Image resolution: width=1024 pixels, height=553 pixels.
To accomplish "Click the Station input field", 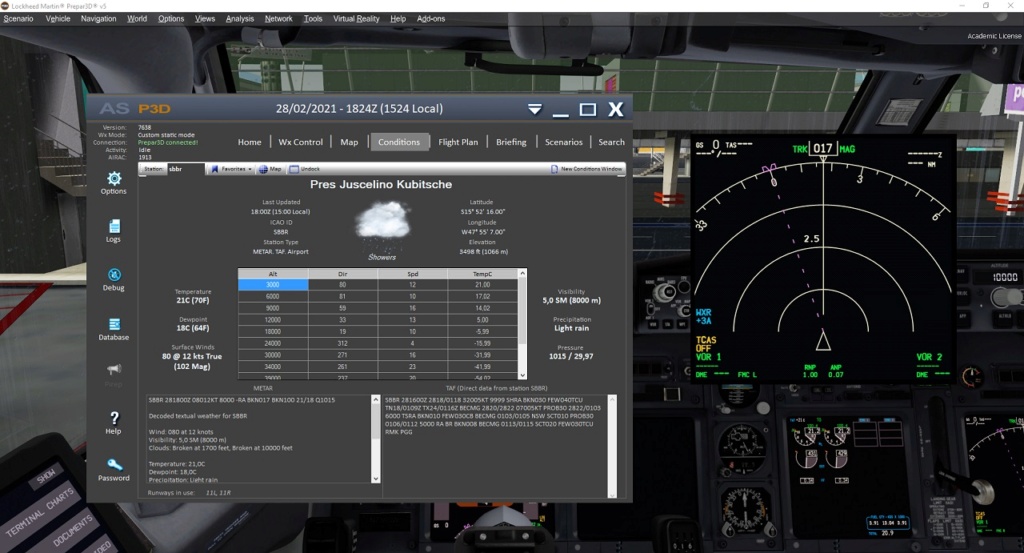I will click(x=186, y=169).
